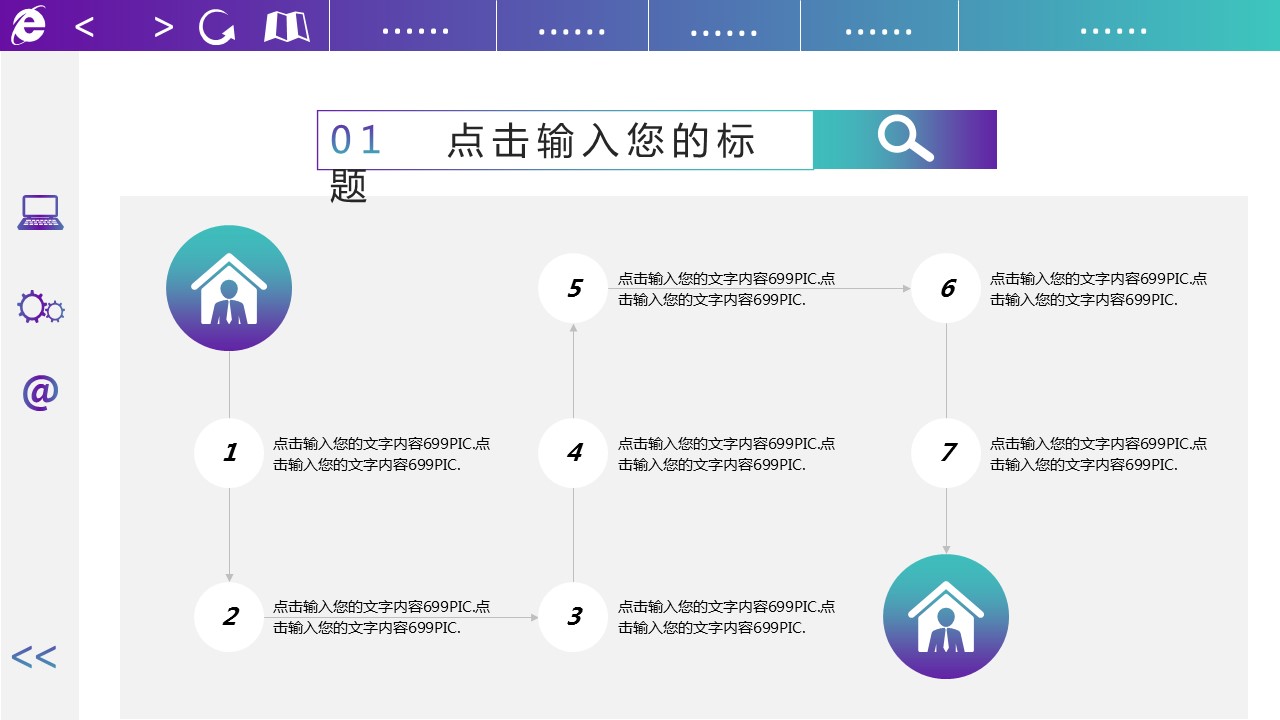Click the refresh circular arrow icon
This screenshot has width=1280, height=720.
coord(216,27)
